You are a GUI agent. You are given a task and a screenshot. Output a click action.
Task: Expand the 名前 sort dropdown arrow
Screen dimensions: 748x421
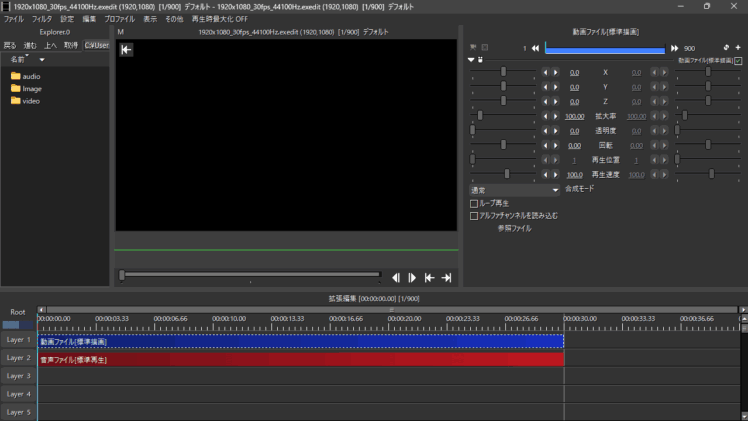coord(42,60)
